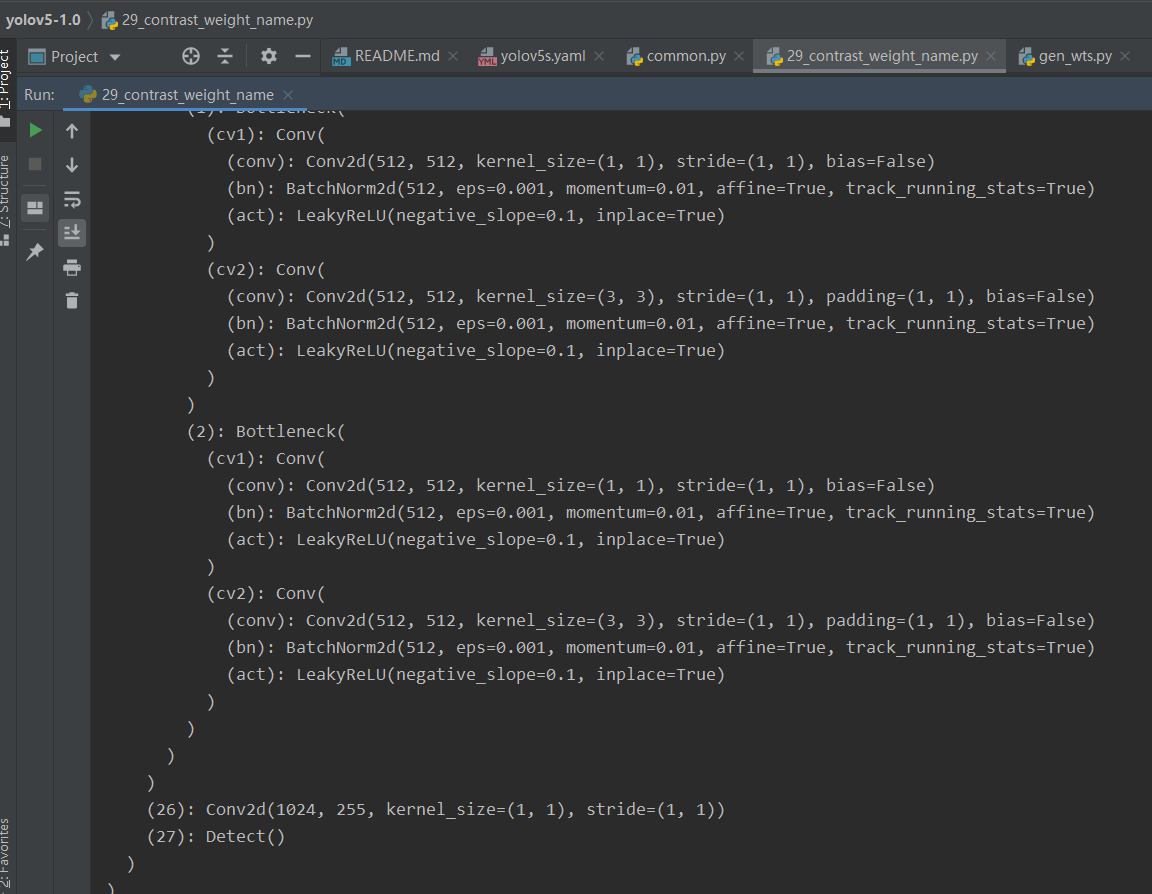
Task: Rerun the program with the green play icon
Action: click(x=35, y=130)
